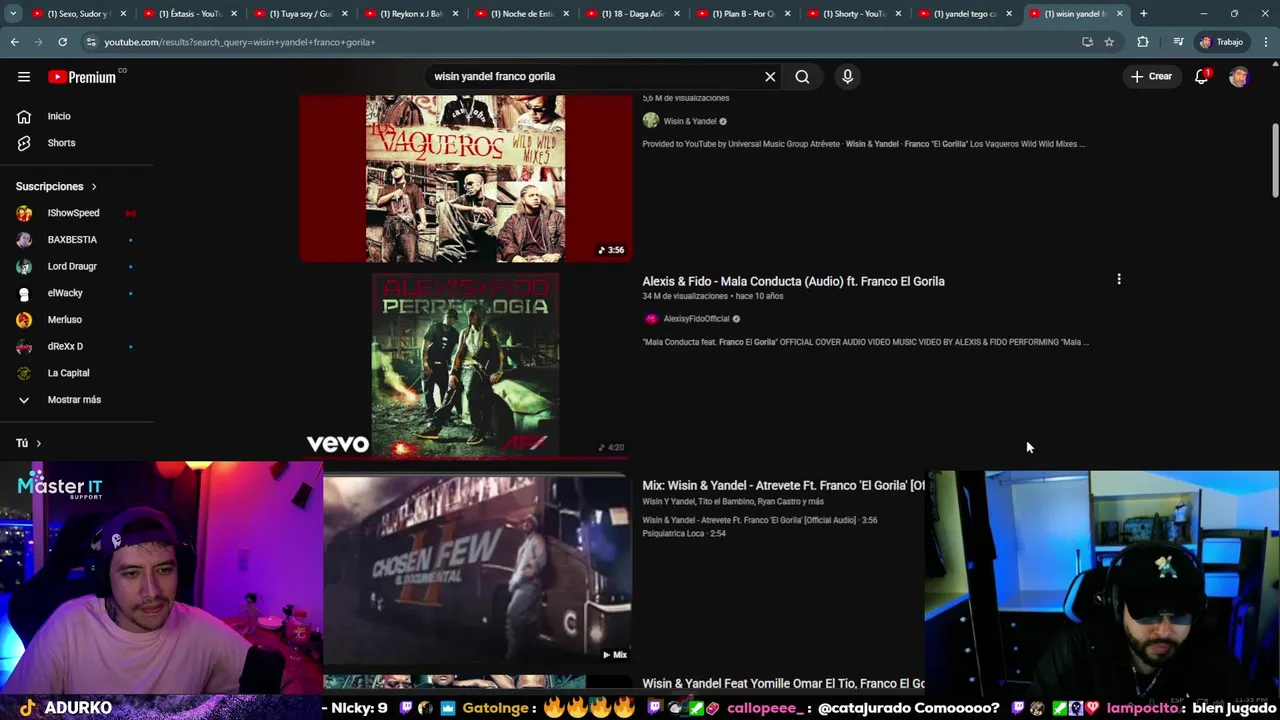Open the Mix Wisin & Yandel Atrevete title

[x=783, y=486]
